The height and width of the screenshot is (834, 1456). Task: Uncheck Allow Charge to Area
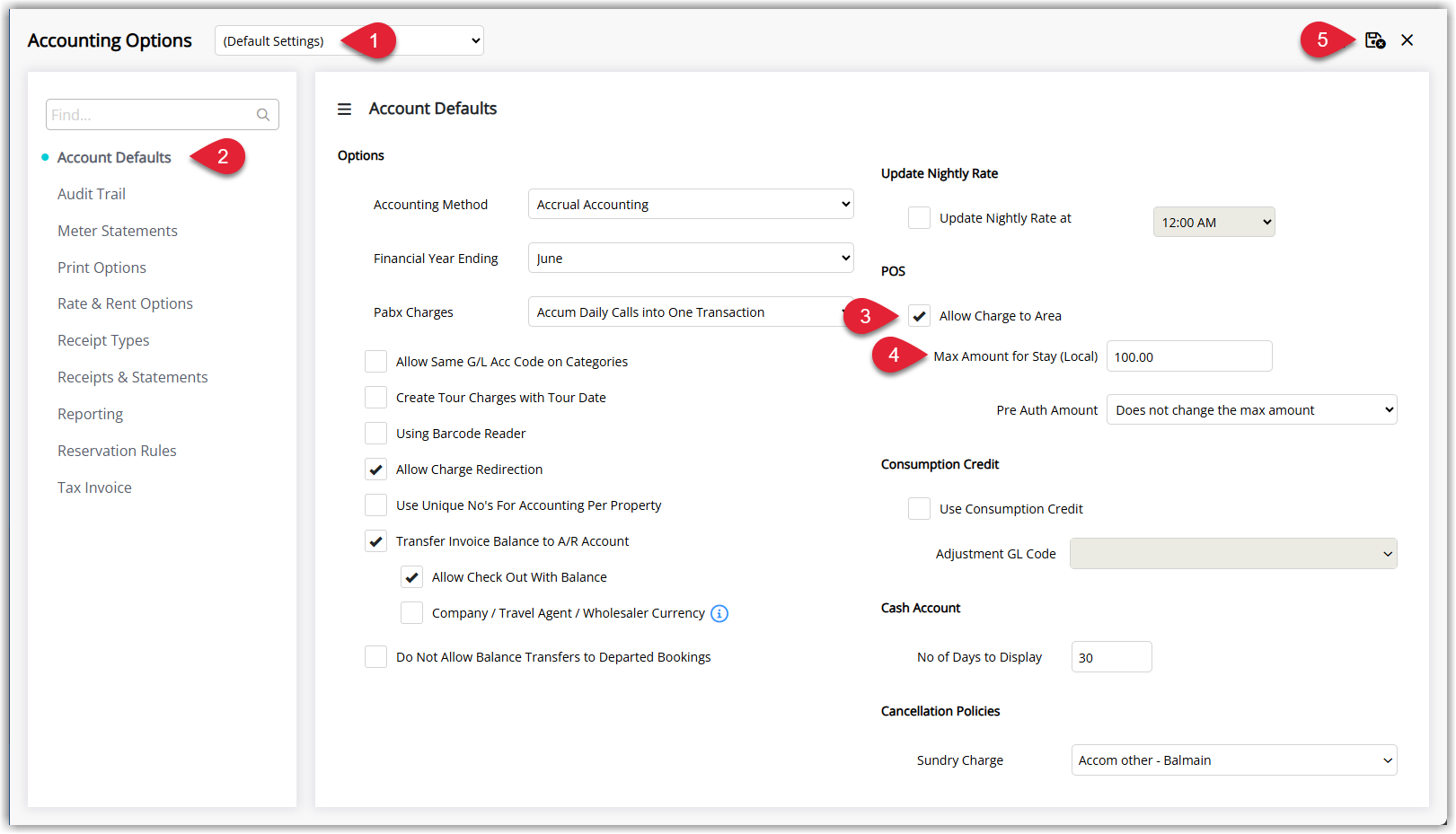pyautogui.click(x=919, y=316)
